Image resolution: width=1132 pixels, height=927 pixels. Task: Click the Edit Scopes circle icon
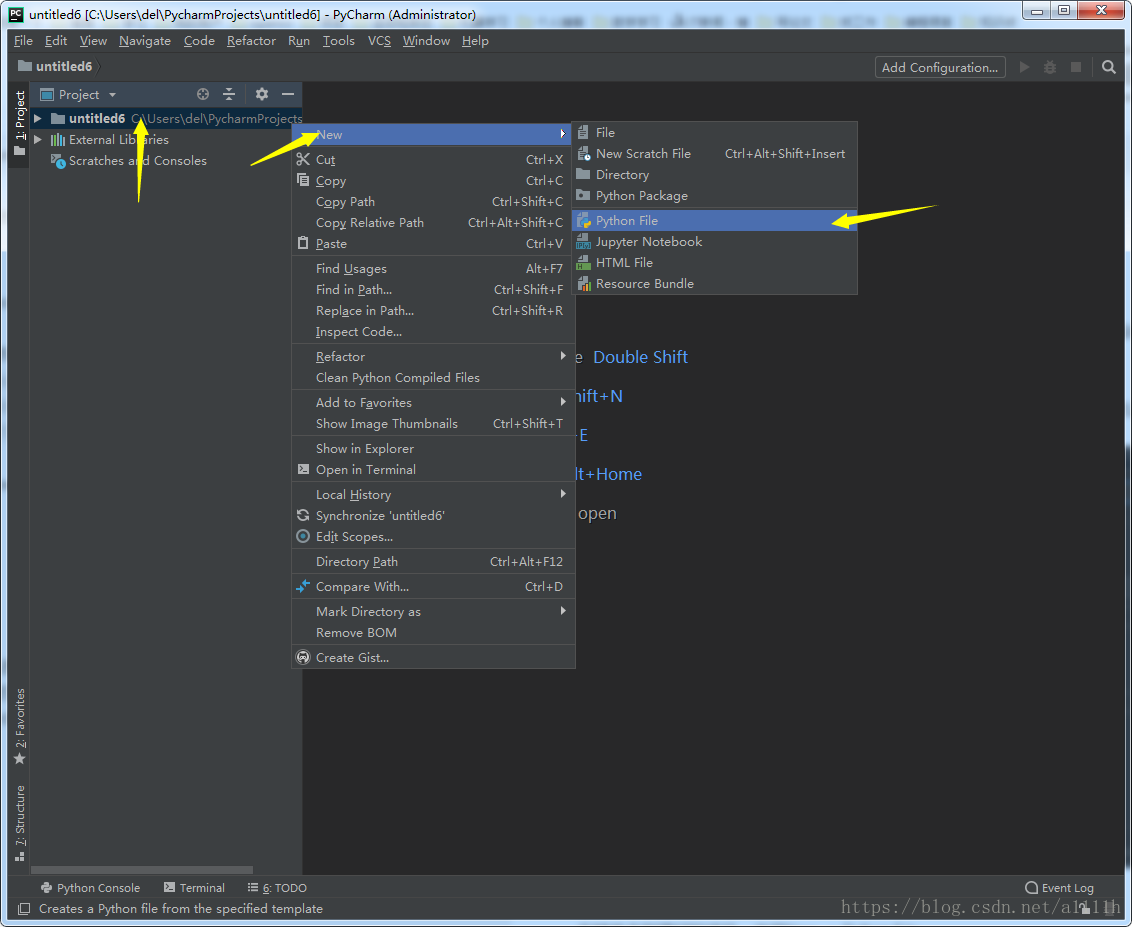pyautogui.click(x=303, y=536)
